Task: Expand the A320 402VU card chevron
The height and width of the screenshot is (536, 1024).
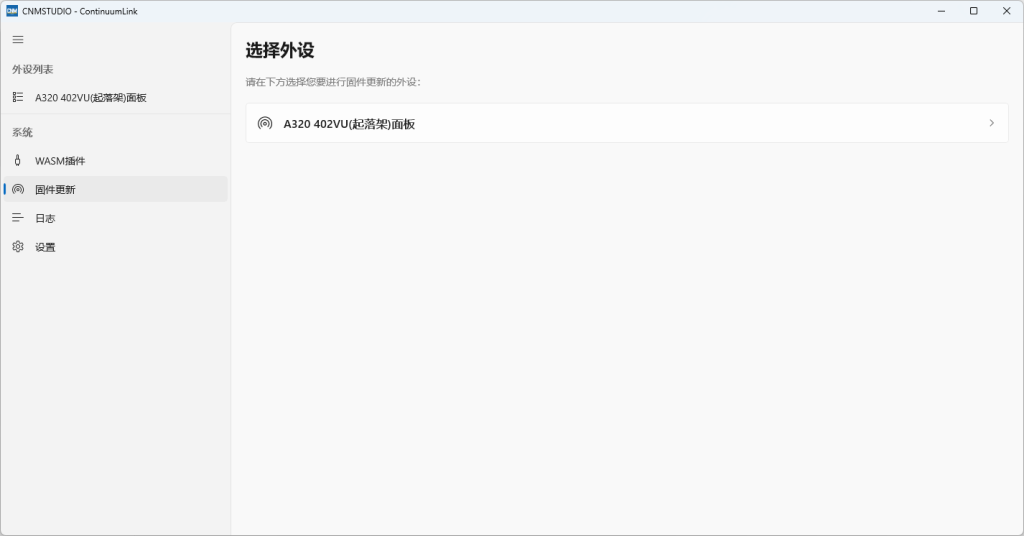Action: point(991,123)
